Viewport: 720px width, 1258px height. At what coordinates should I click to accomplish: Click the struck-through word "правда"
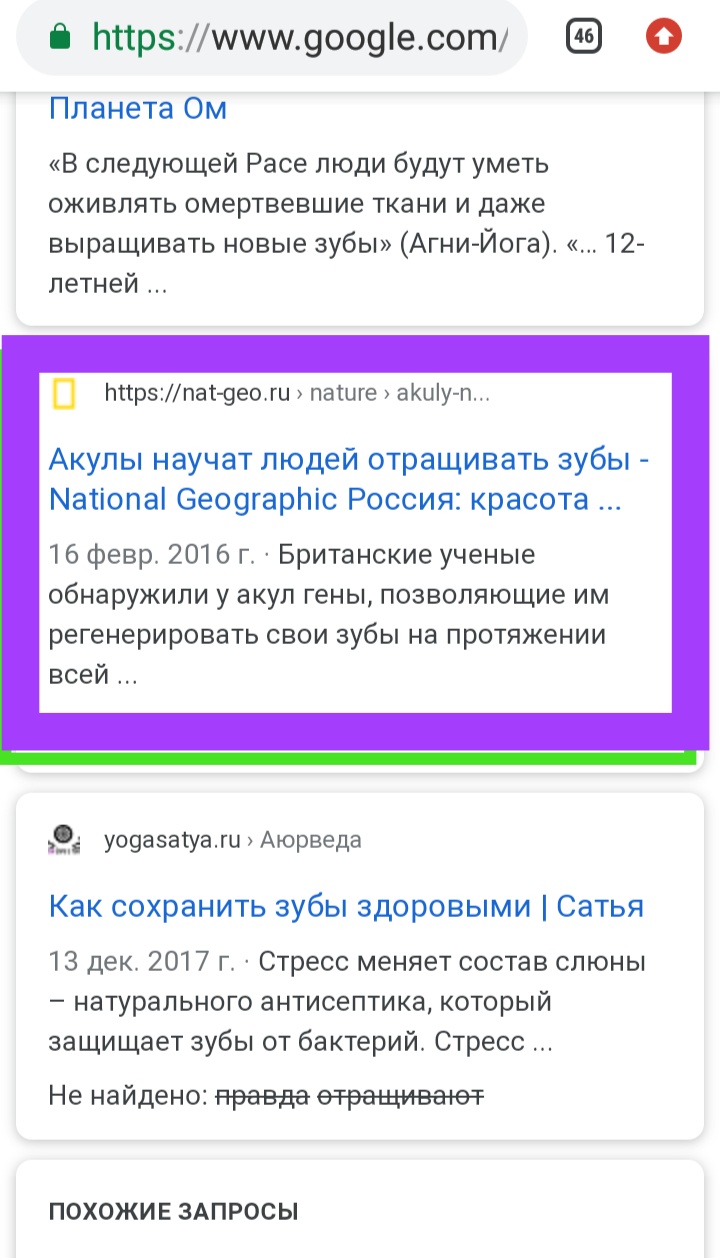click(261, 1096)
